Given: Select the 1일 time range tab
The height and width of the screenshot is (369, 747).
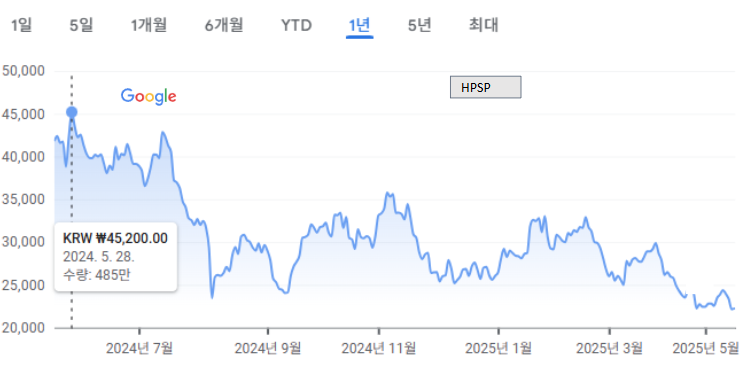Looking at the screenshot, I should (x=21, y=25).
